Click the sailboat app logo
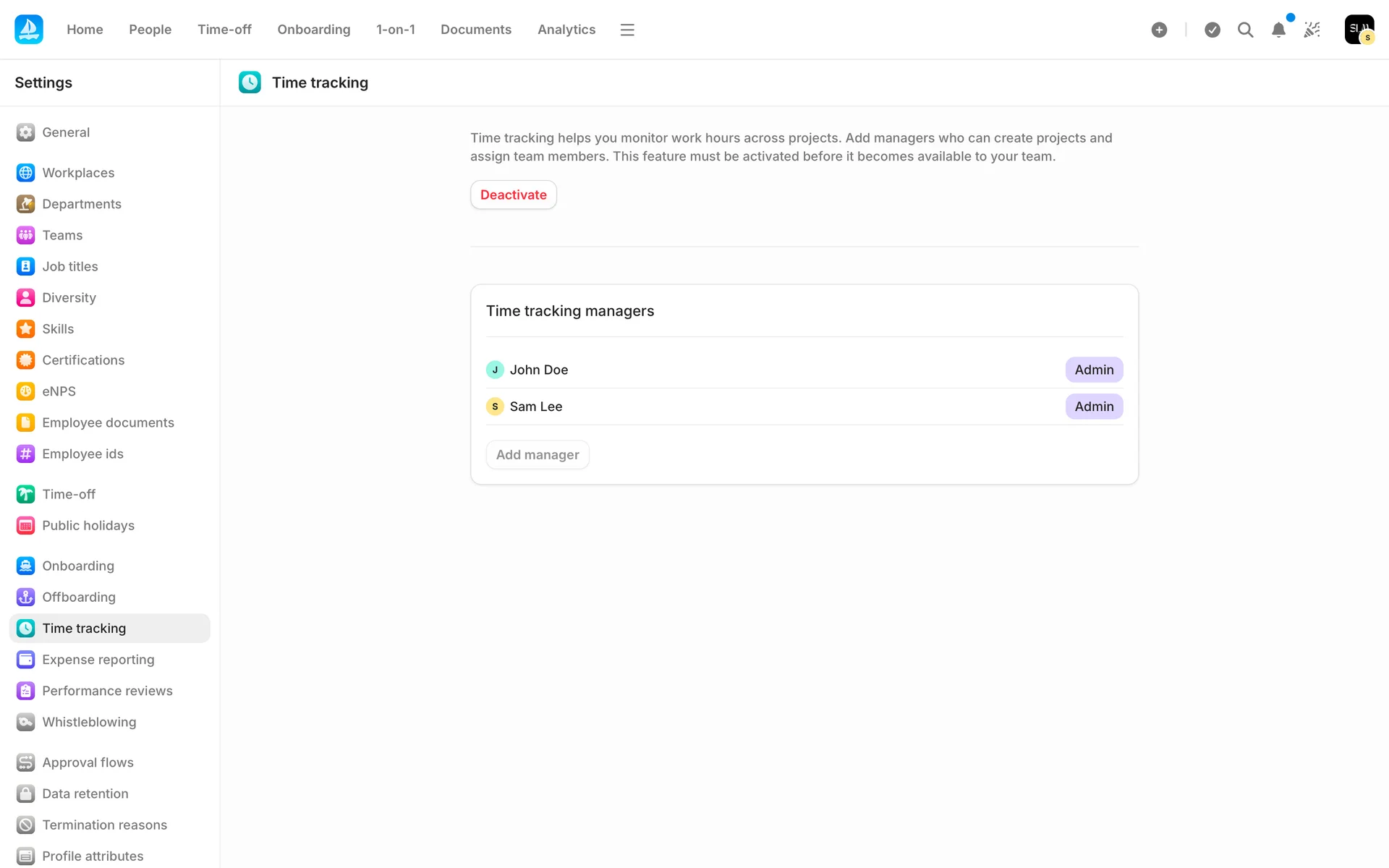Image resolution: width=1389 pixels, height=868 pixels. coord(29,30)
